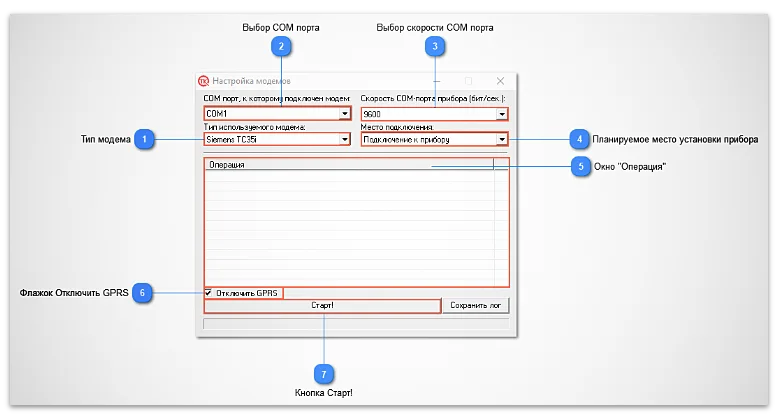The width and height of the screenshot is (780, 418).
Task: Open the COM1 port dropdown
Action: 344,114
